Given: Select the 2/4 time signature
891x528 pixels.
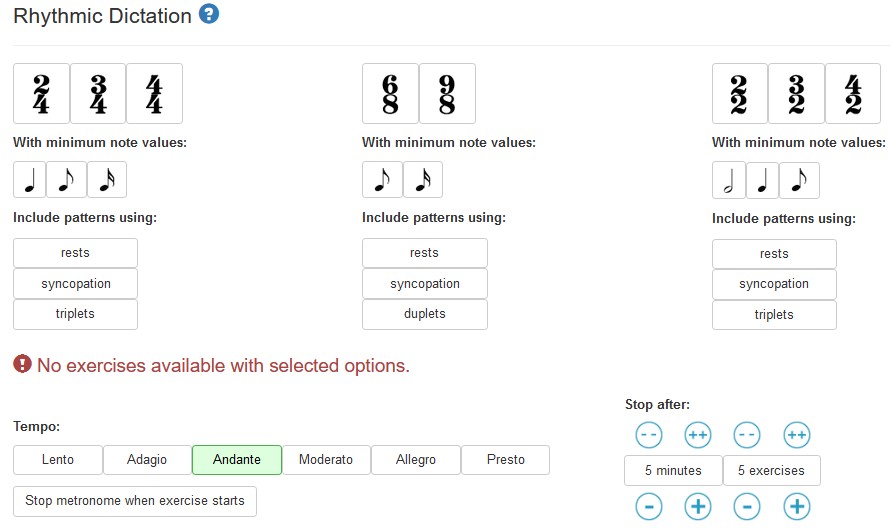Looking at the screenshot, I should click(x=41, y=93).
